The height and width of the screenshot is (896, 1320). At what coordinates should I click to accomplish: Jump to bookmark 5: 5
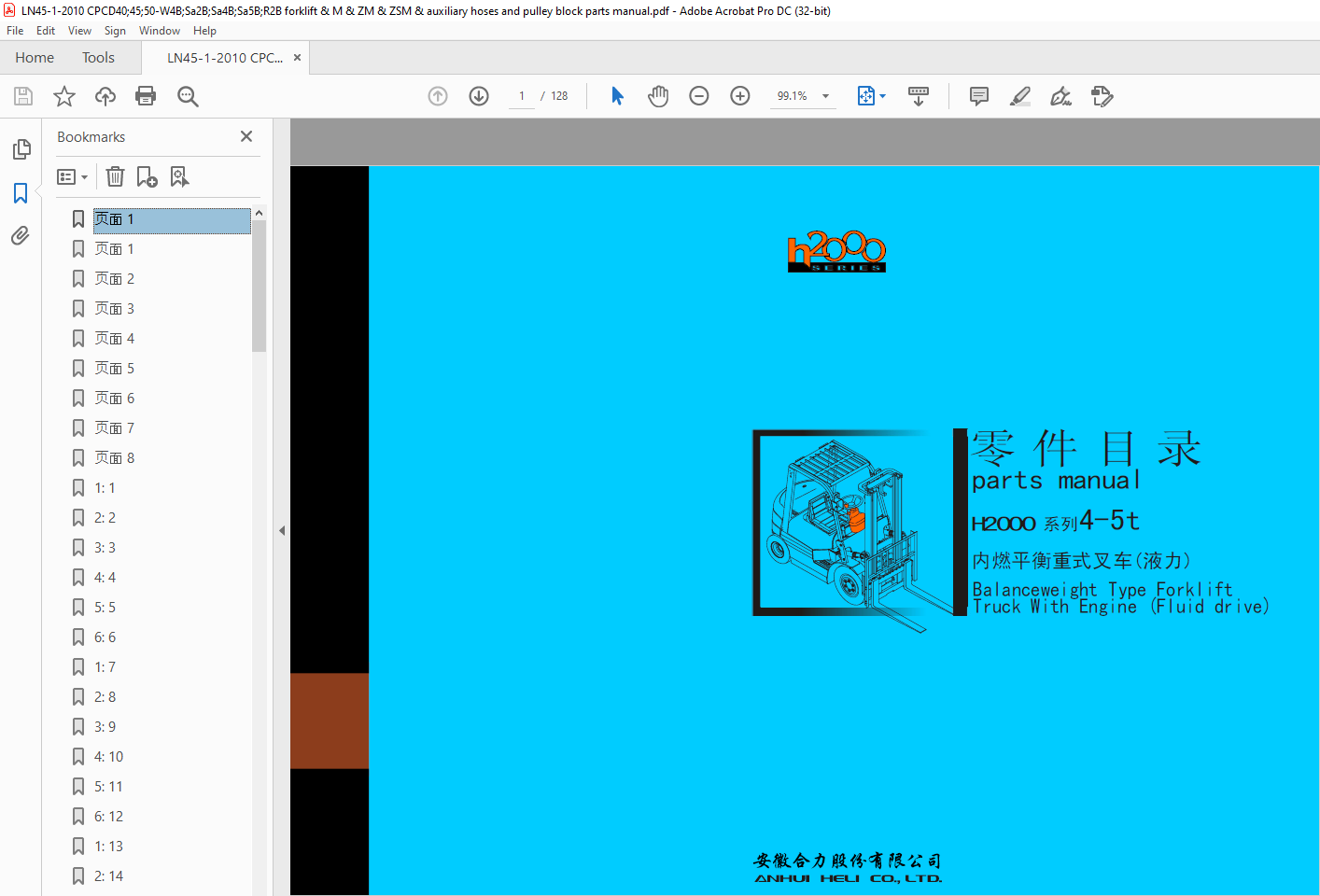[x=105, y=608]
